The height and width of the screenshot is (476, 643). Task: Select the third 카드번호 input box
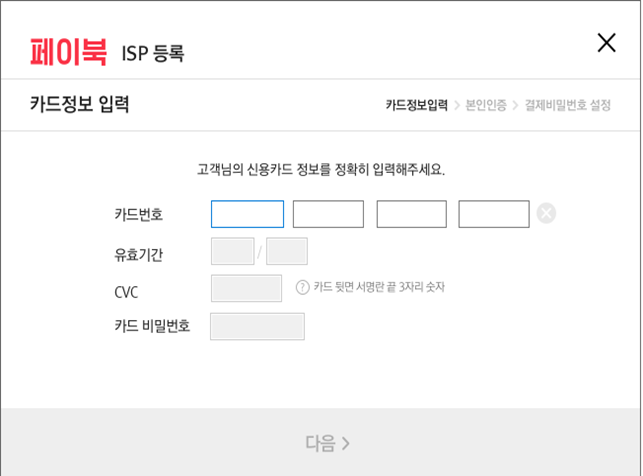pyautogui.click(x=411, y=214)
